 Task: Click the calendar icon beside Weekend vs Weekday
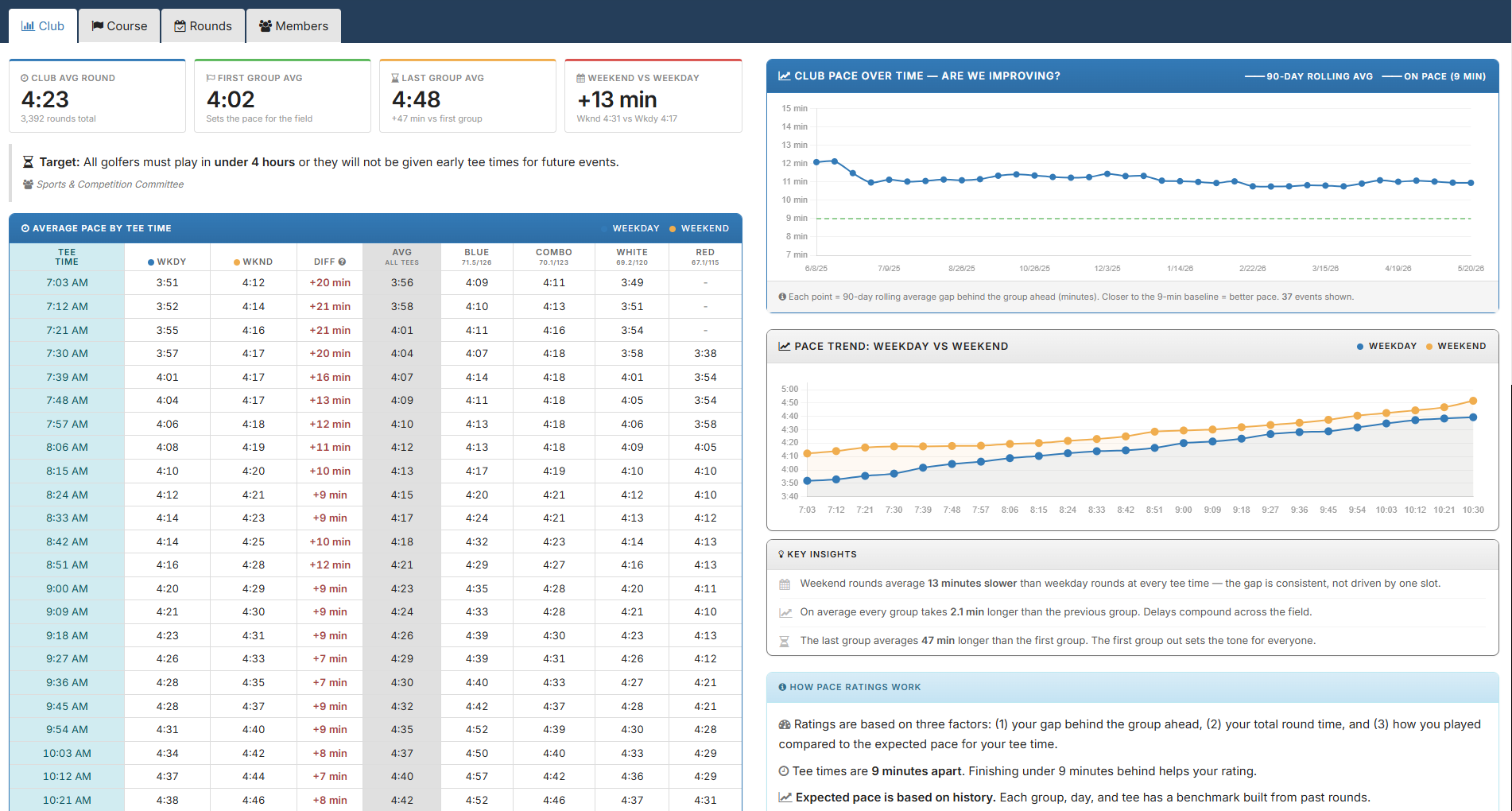coord(581,78)
